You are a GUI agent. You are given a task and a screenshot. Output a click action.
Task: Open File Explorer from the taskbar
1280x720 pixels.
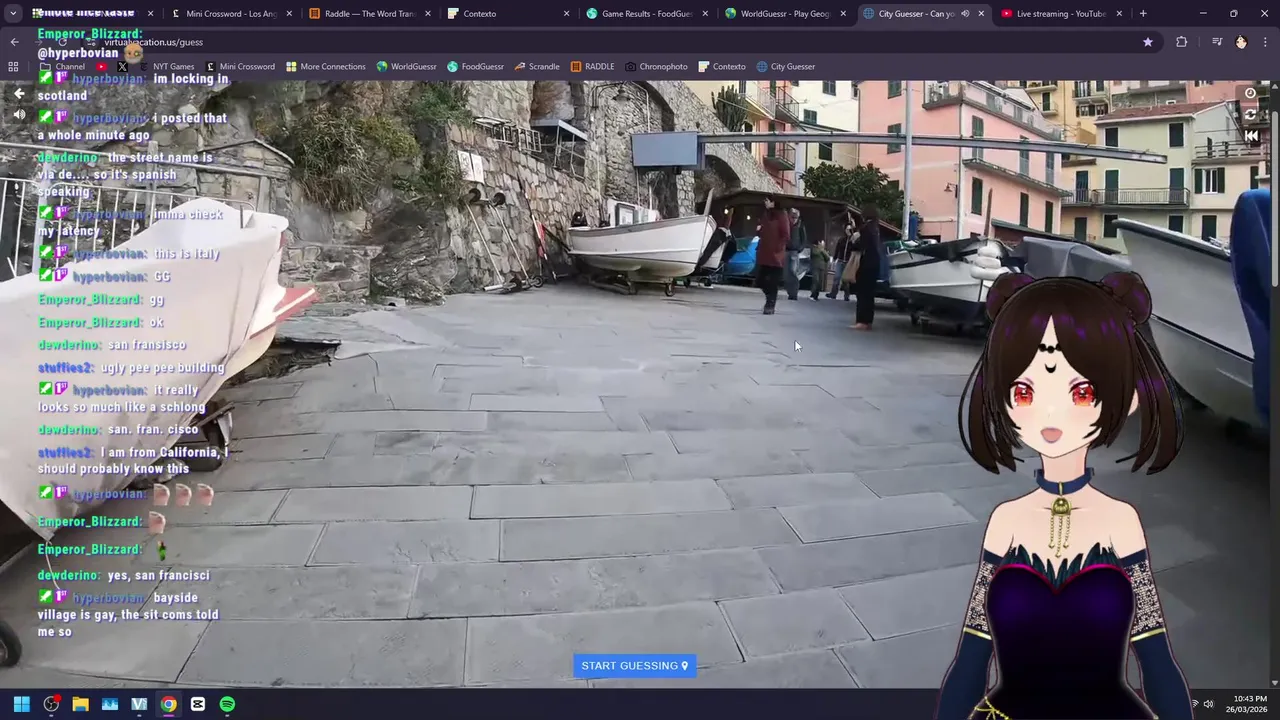[80, 704]
